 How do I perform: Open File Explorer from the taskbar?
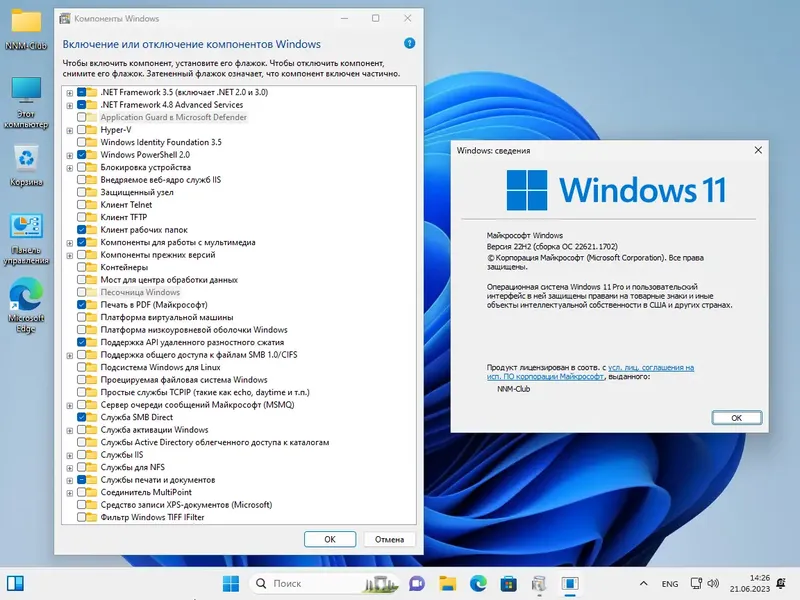click(447, 583)
